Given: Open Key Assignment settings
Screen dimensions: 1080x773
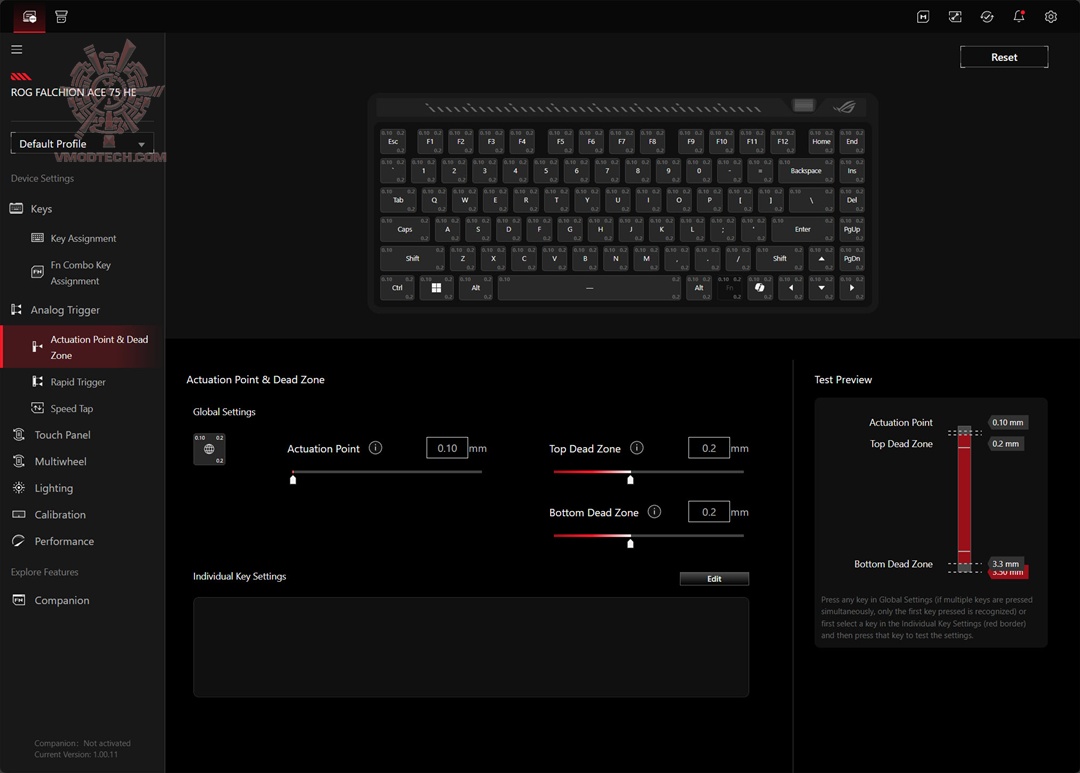Looking at the screenshot, I should coord(82,238).
